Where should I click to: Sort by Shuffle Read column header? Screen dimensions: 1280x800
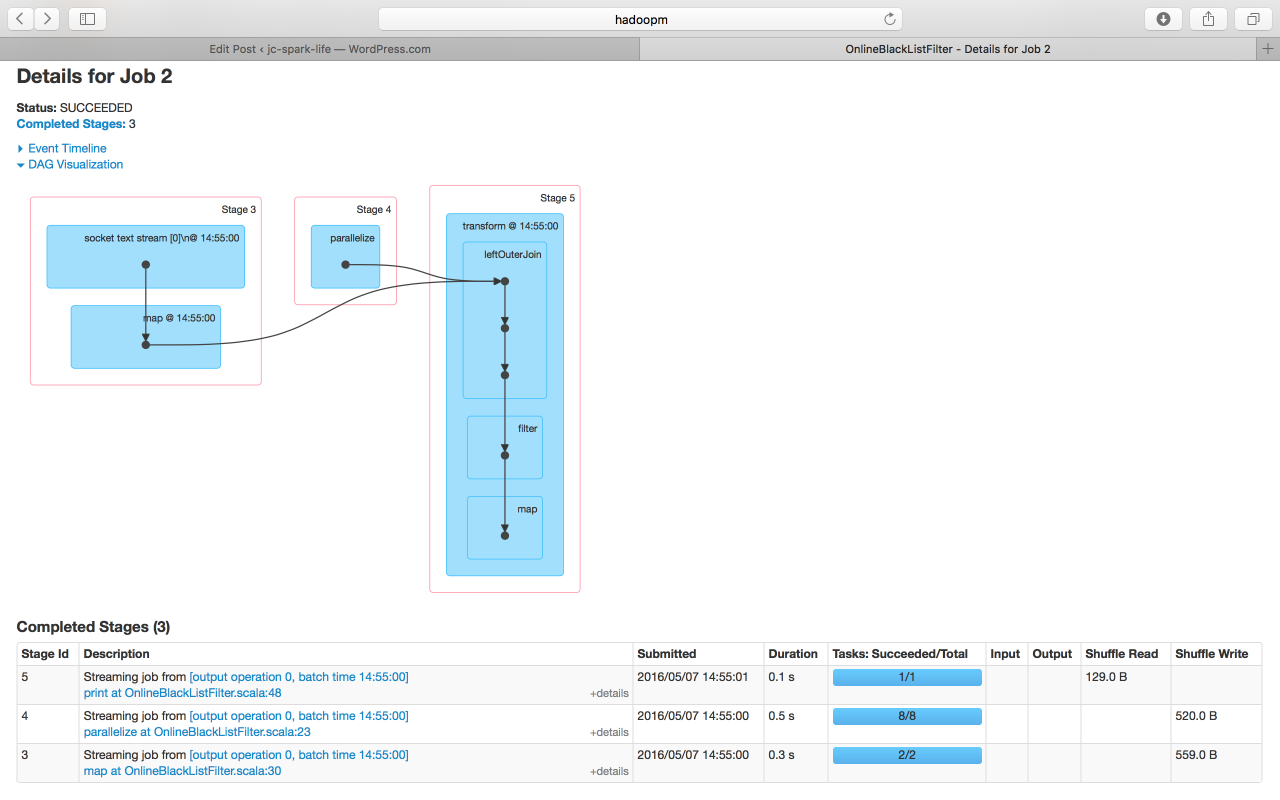[x=1122, y=654]
